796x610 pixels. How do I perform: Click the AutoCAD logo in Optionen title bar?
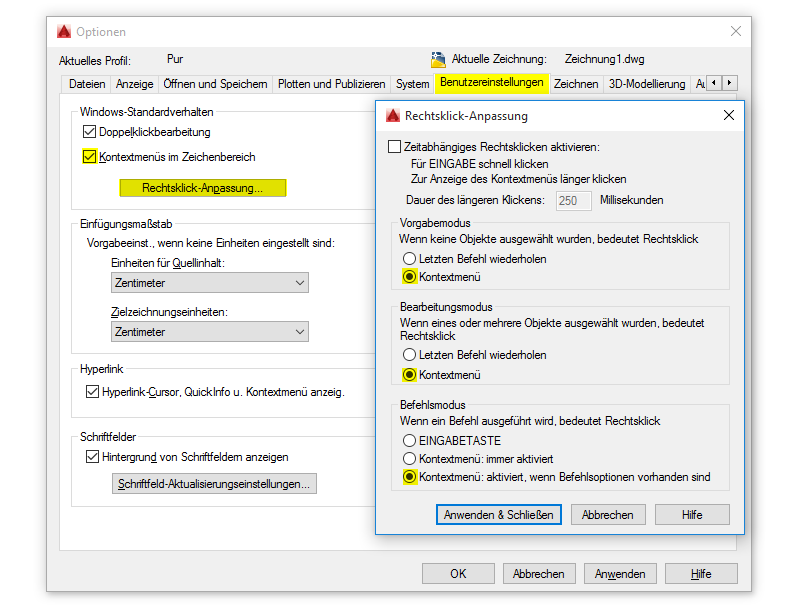click(64, 32)
